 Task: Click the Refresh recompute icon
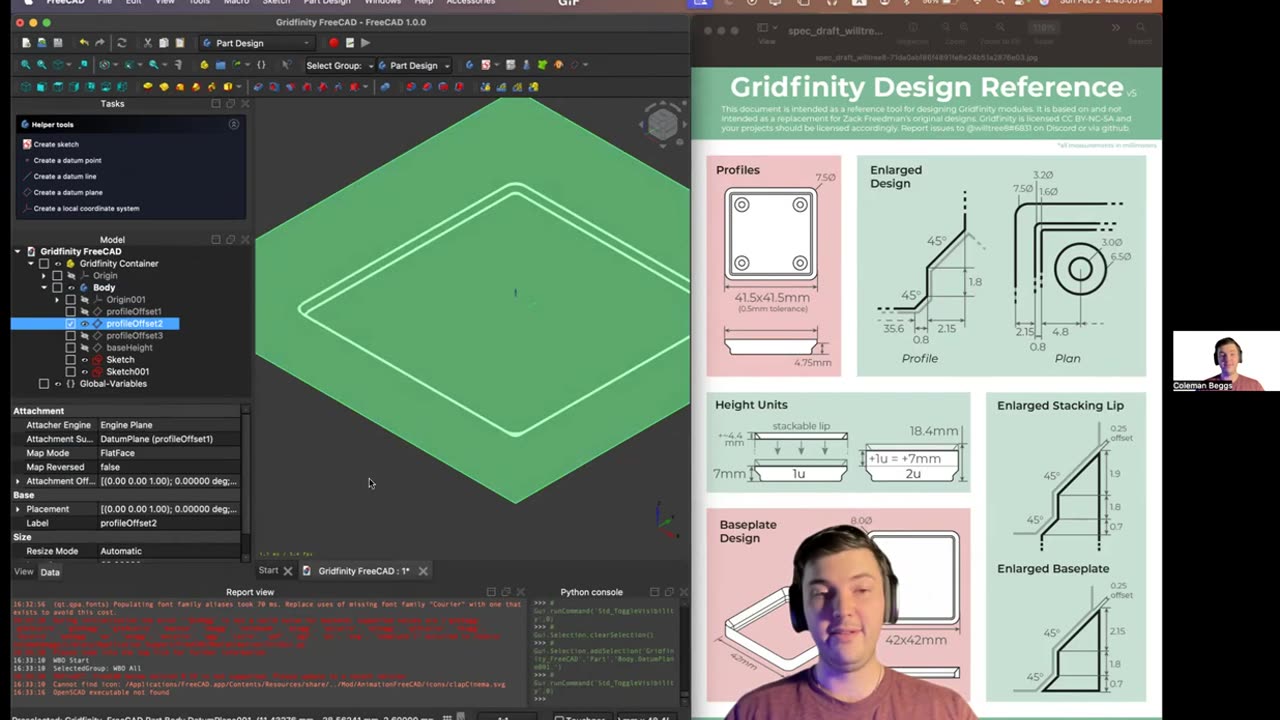point(122,43)
